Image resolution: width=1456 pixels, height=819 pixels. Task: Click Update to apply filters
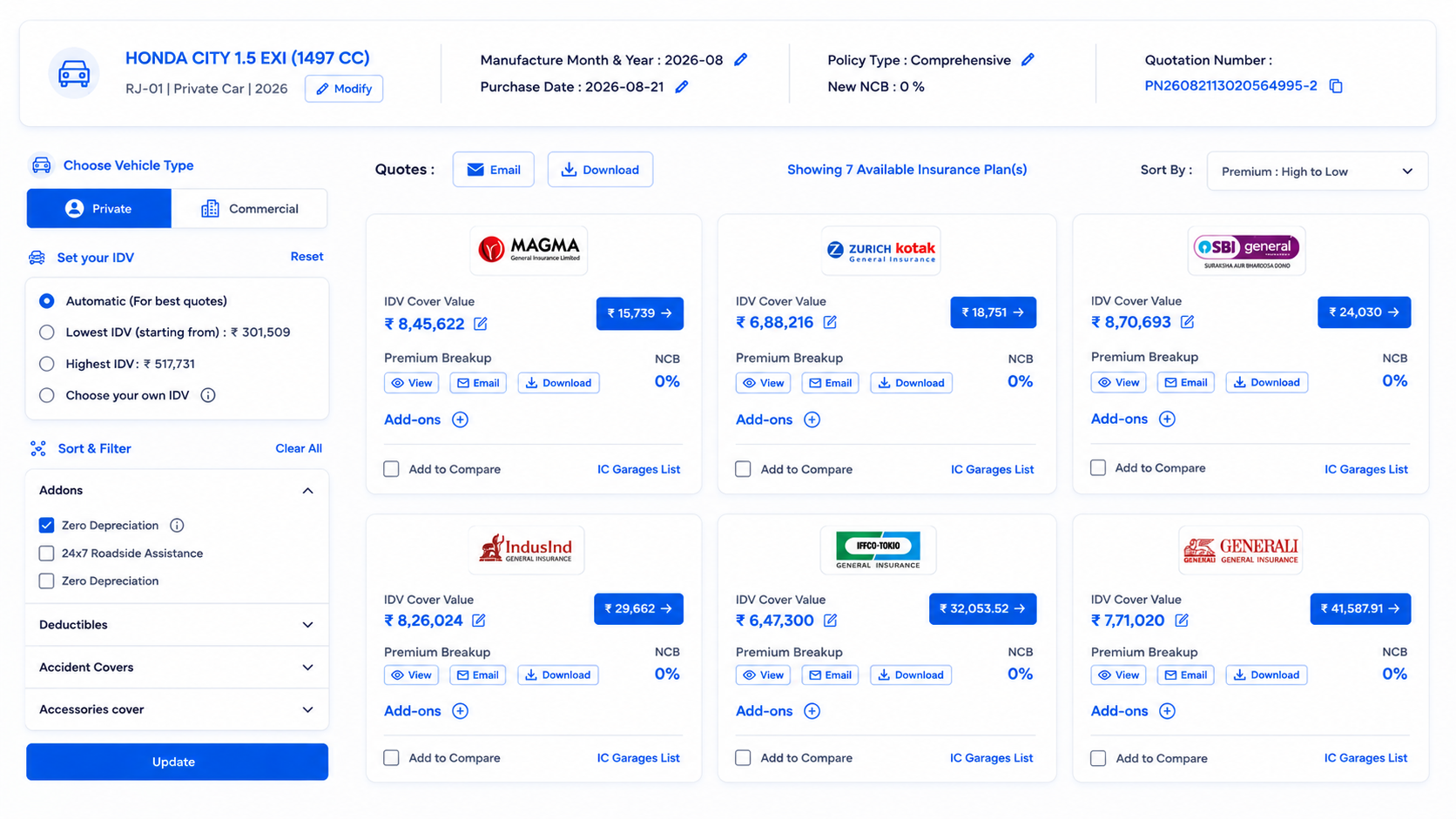click(x=177, y=762)
